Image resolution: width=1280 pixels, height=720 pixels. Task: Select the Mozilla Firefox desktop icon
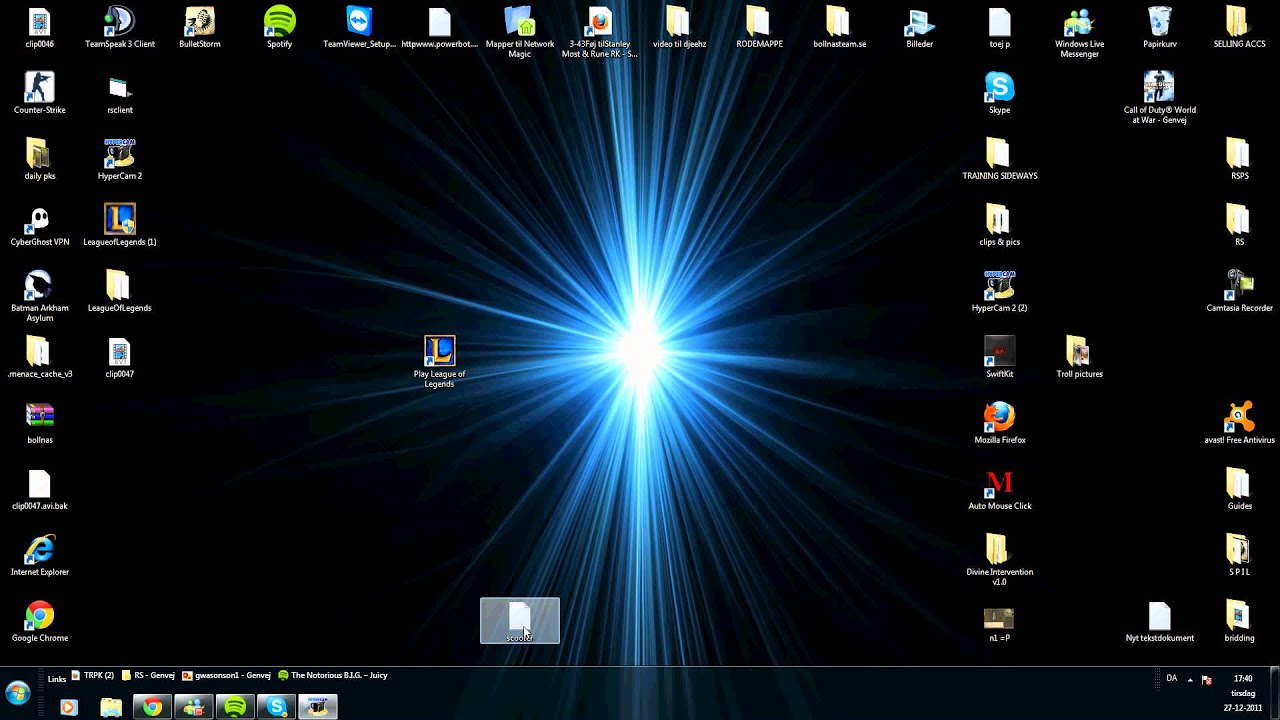(x=1000, y=424)
